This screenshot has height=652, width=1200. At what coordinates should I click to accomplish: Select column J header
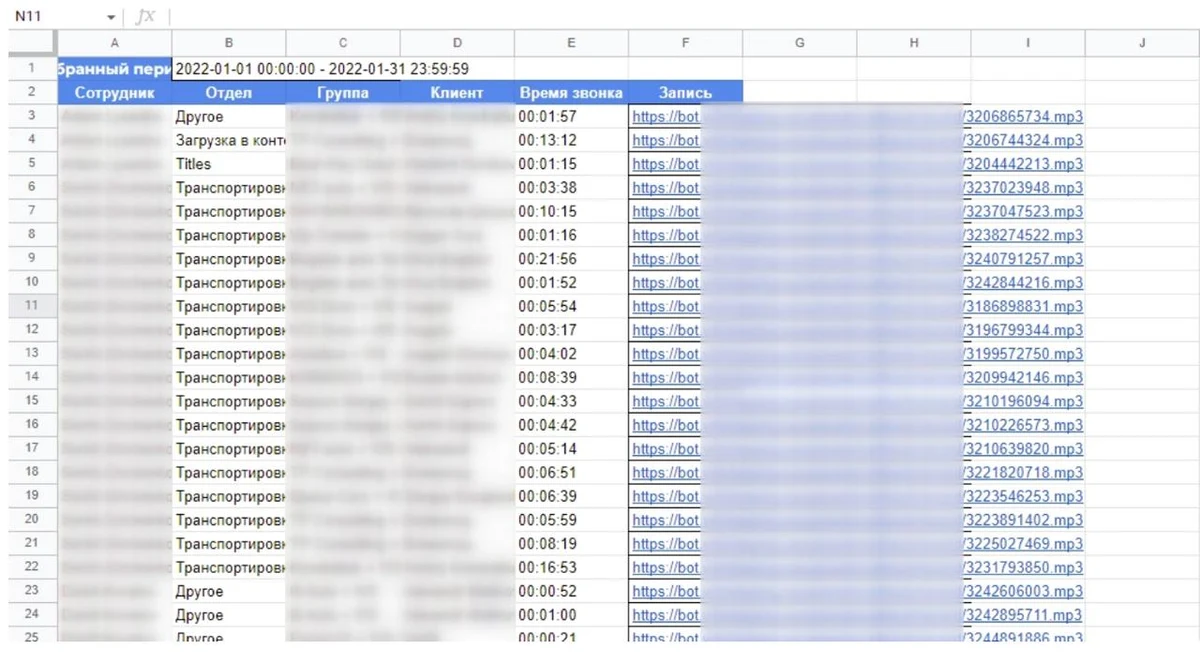tap(1142, 43)
